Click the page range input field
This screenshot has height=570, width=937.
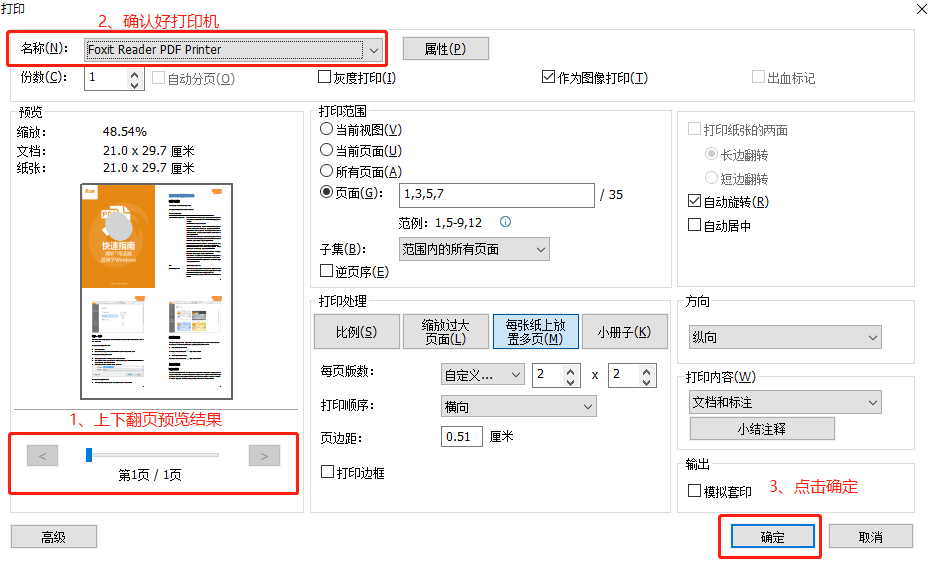point(497,195)
